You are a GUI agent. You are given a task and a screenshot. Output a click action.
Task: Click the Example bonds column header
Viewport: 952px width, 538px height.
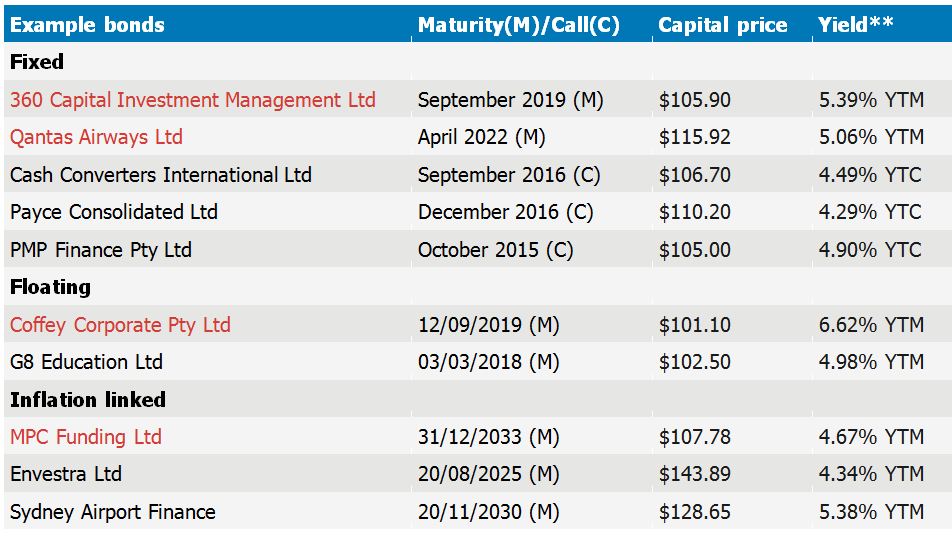coord(87,25)
